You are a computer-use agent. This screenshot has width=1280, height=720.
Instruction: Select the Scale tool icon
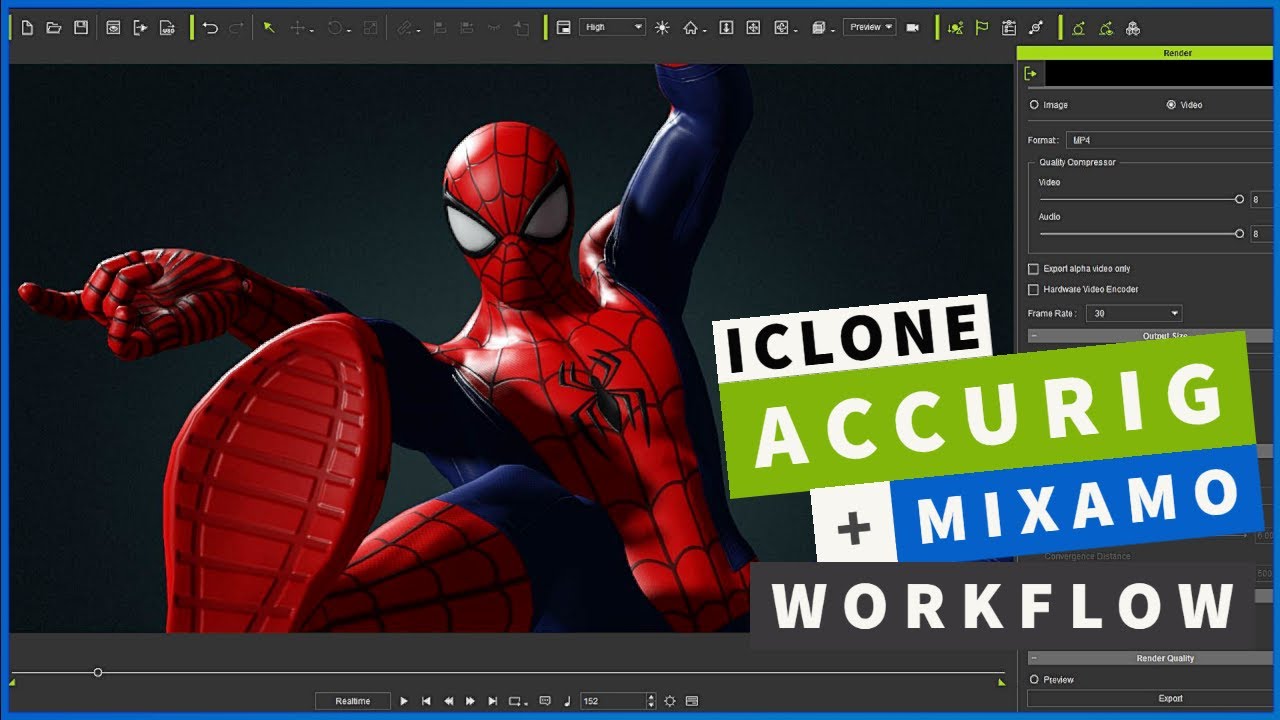(x=370, y=28)
